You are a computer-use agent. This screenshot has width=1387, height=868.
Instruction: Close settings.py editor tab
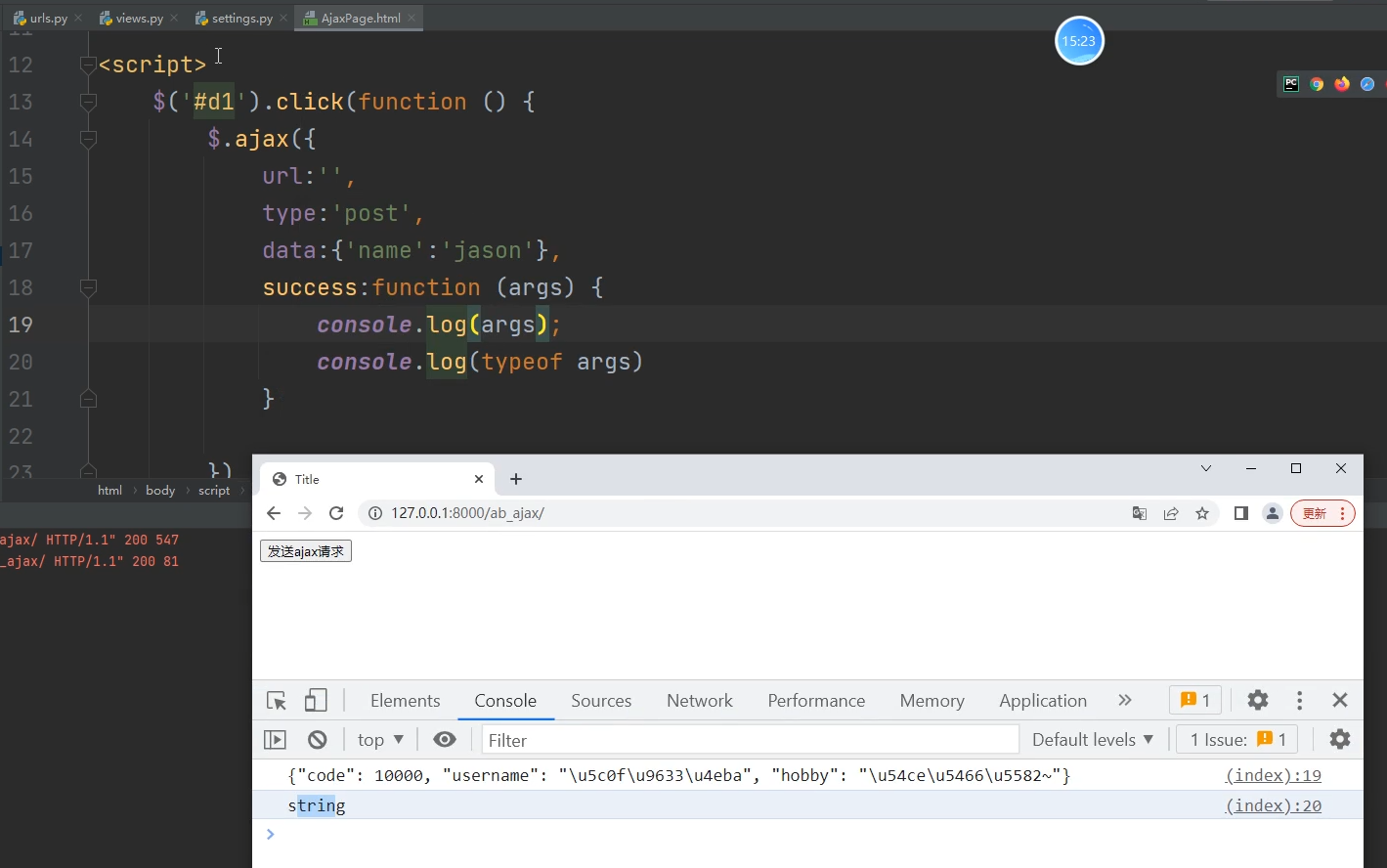[283, 18]
